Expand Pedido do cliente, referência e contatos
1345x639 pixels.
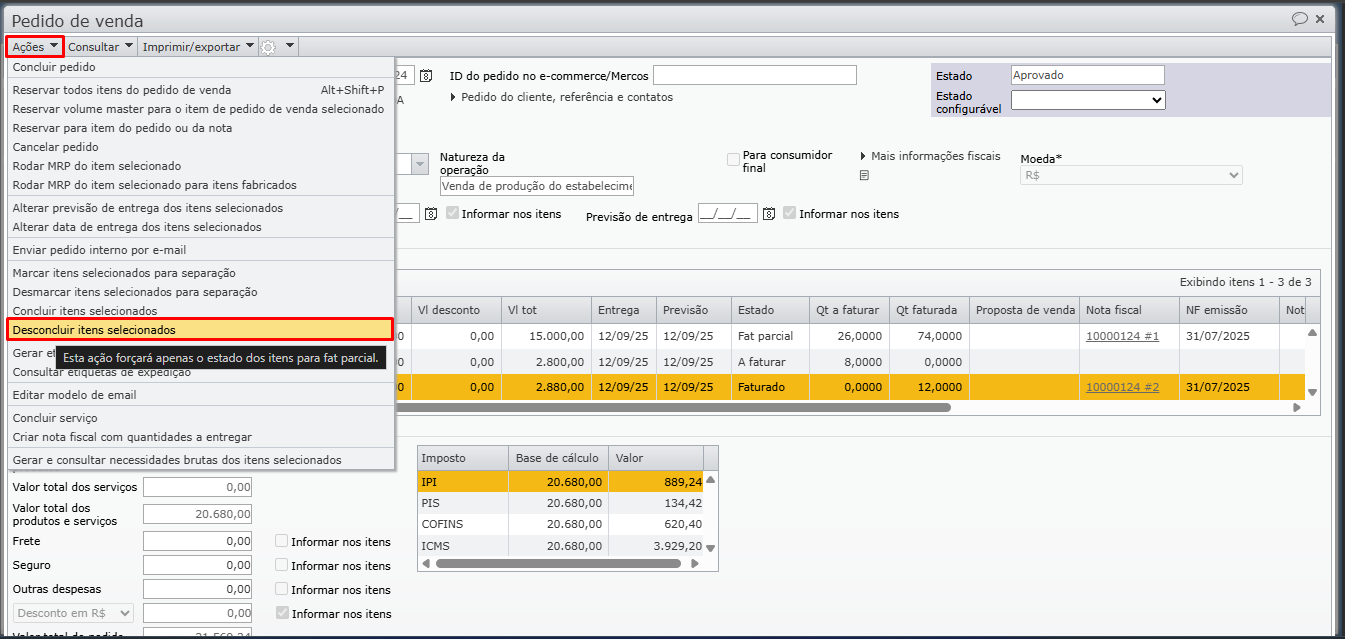[x=560, y=97]
